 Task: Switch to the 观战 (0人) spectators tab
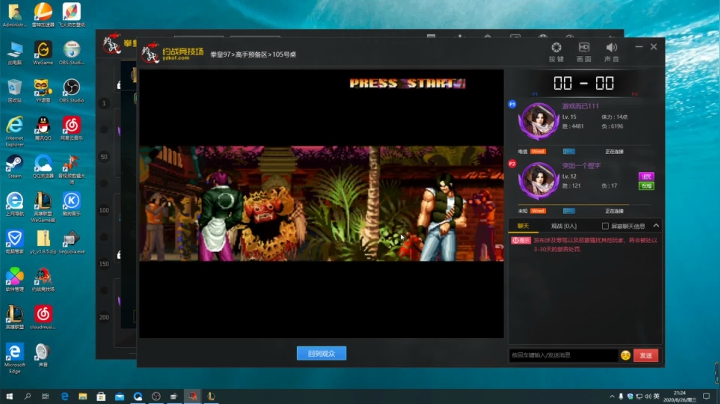[x=563, y=226]
